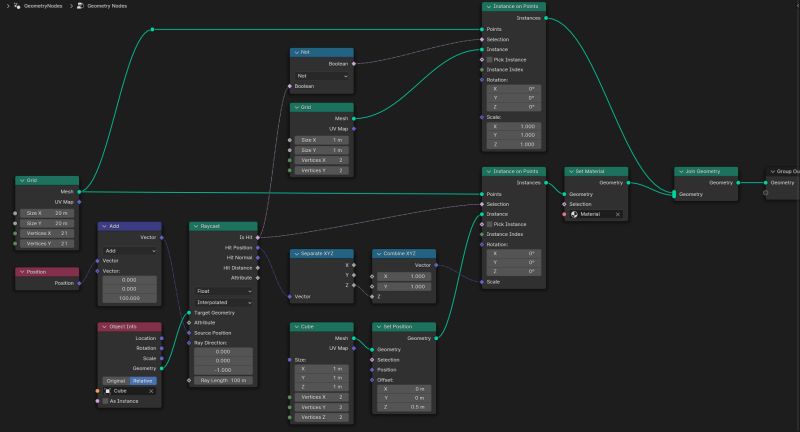
Task: Click the Geometry input socket of Join Geometry
Action: tap(674, 194)
